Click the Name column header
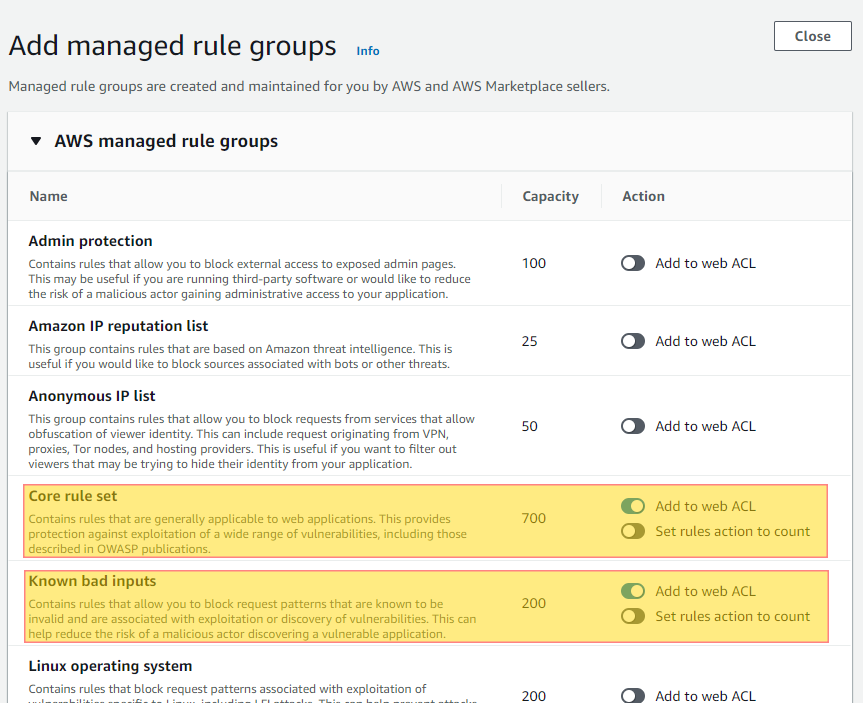Image resolution: width=863 pixels, height=703 pixels. tap(48, 196)
